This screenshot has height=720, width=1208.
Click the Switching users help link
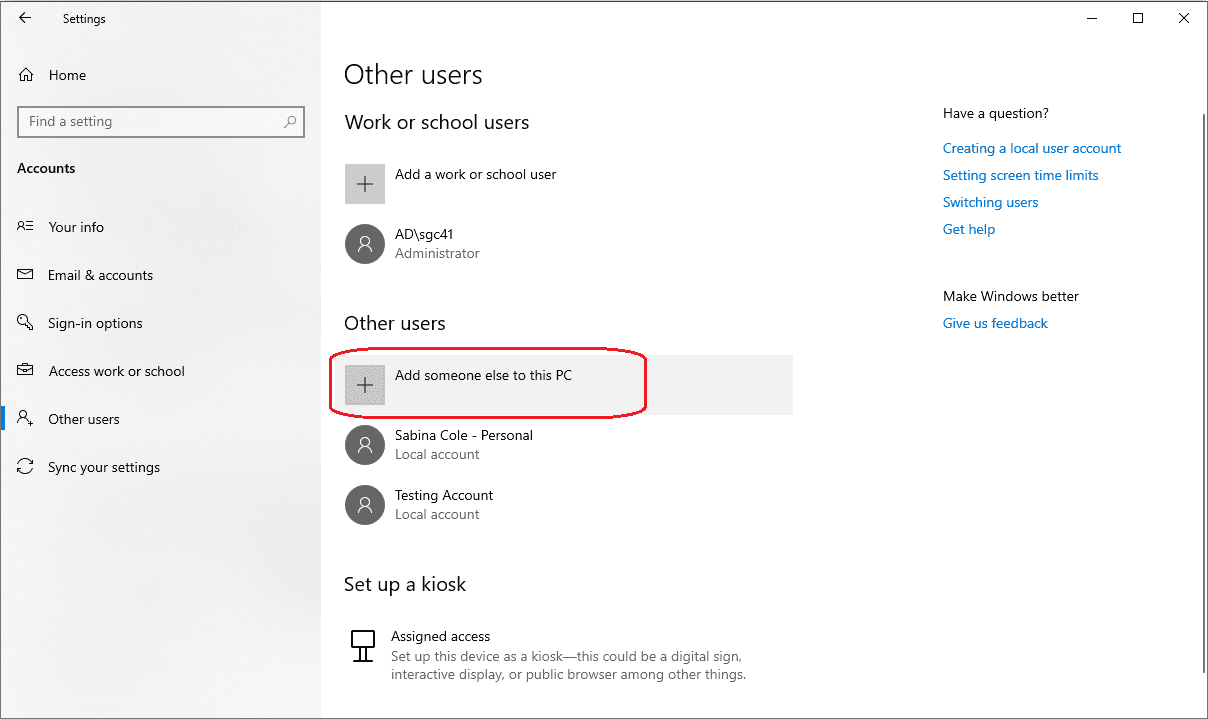pos(990,202)
